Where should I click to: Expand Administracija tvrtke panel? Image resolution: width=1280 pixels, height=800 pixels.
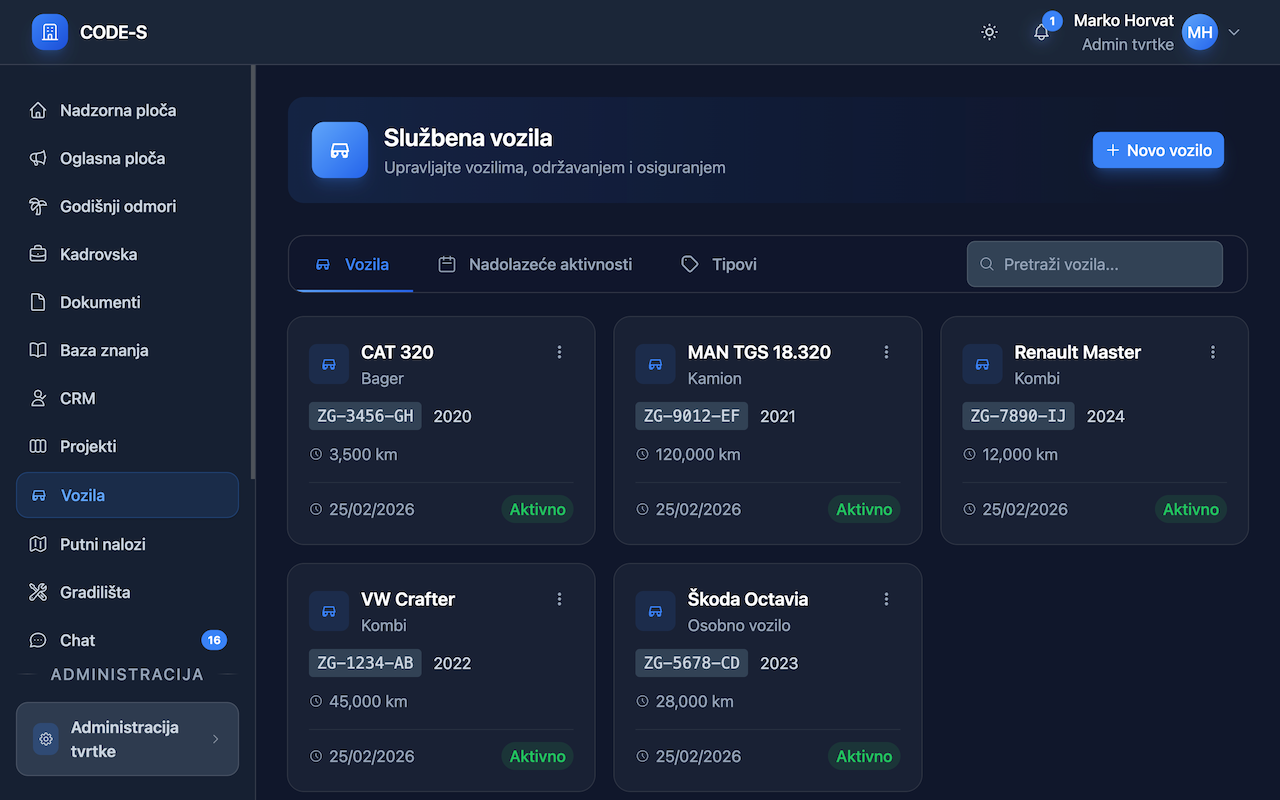click(127, 739)
